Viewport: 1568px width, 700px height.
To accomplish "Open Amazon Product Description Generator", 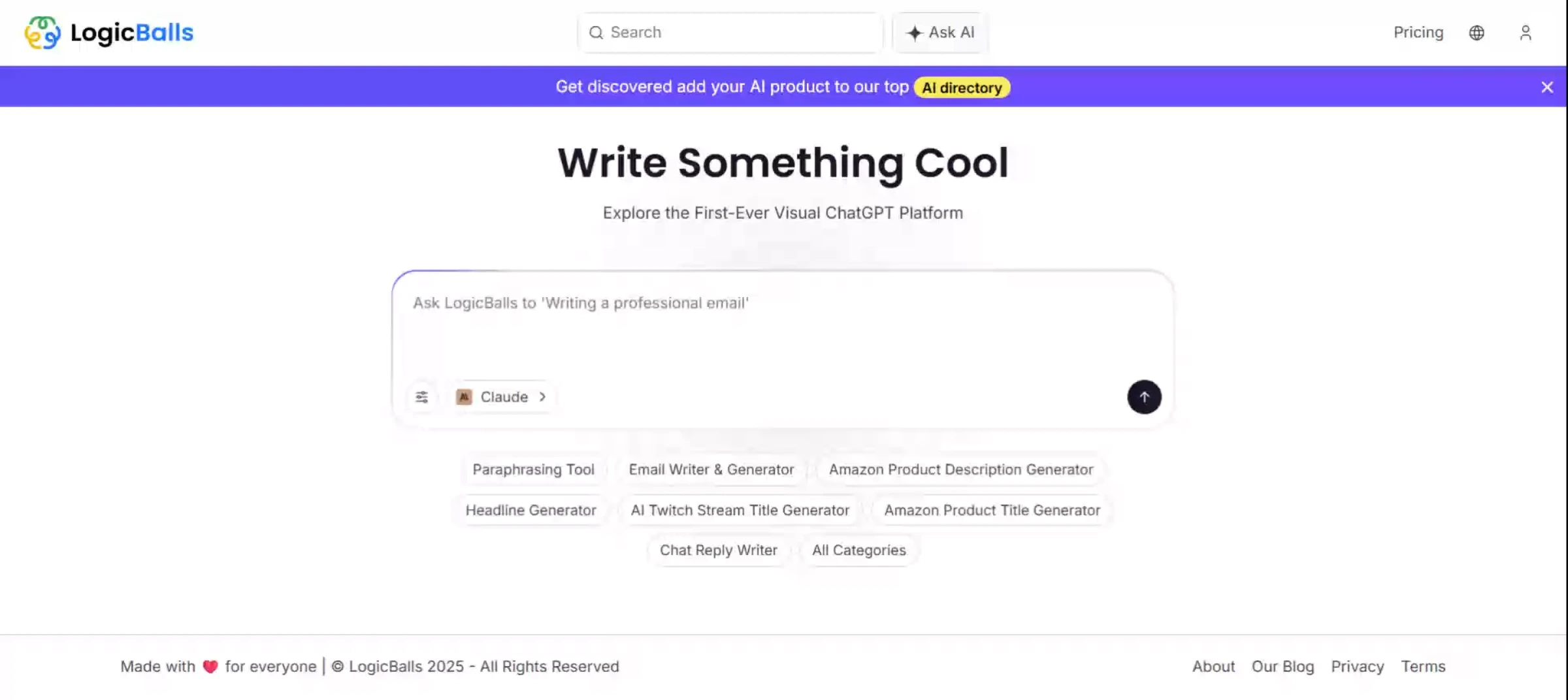I will pos(961,469).
